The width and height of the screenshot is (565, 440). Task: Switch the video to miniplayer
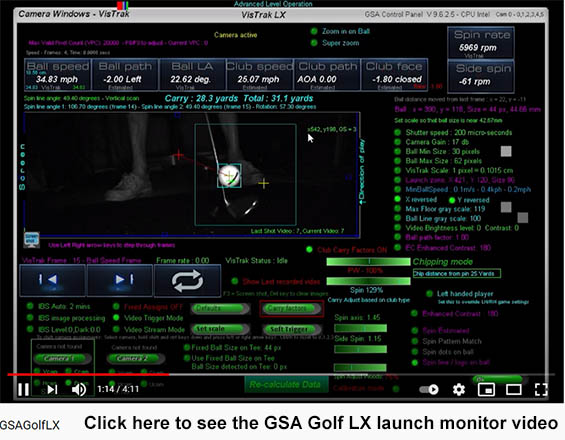pos(486,390)
